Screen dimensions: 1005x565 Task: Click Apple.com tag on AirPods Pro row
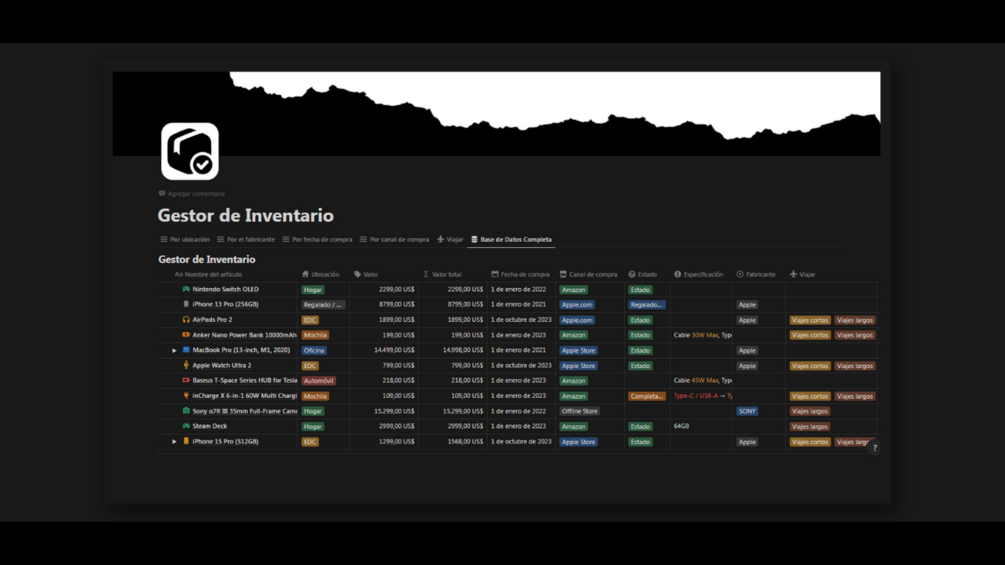pos(577,320)
